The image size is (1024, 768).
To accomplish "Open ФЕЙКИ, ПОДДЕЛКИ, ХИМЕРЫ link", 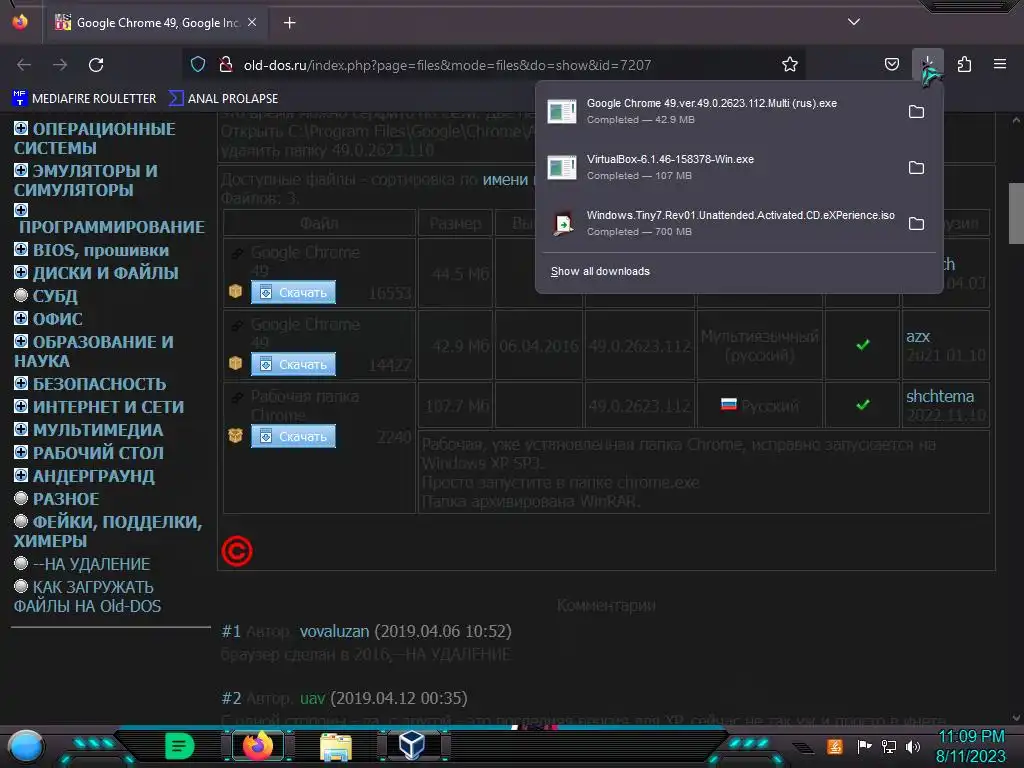I will [108, 532].
